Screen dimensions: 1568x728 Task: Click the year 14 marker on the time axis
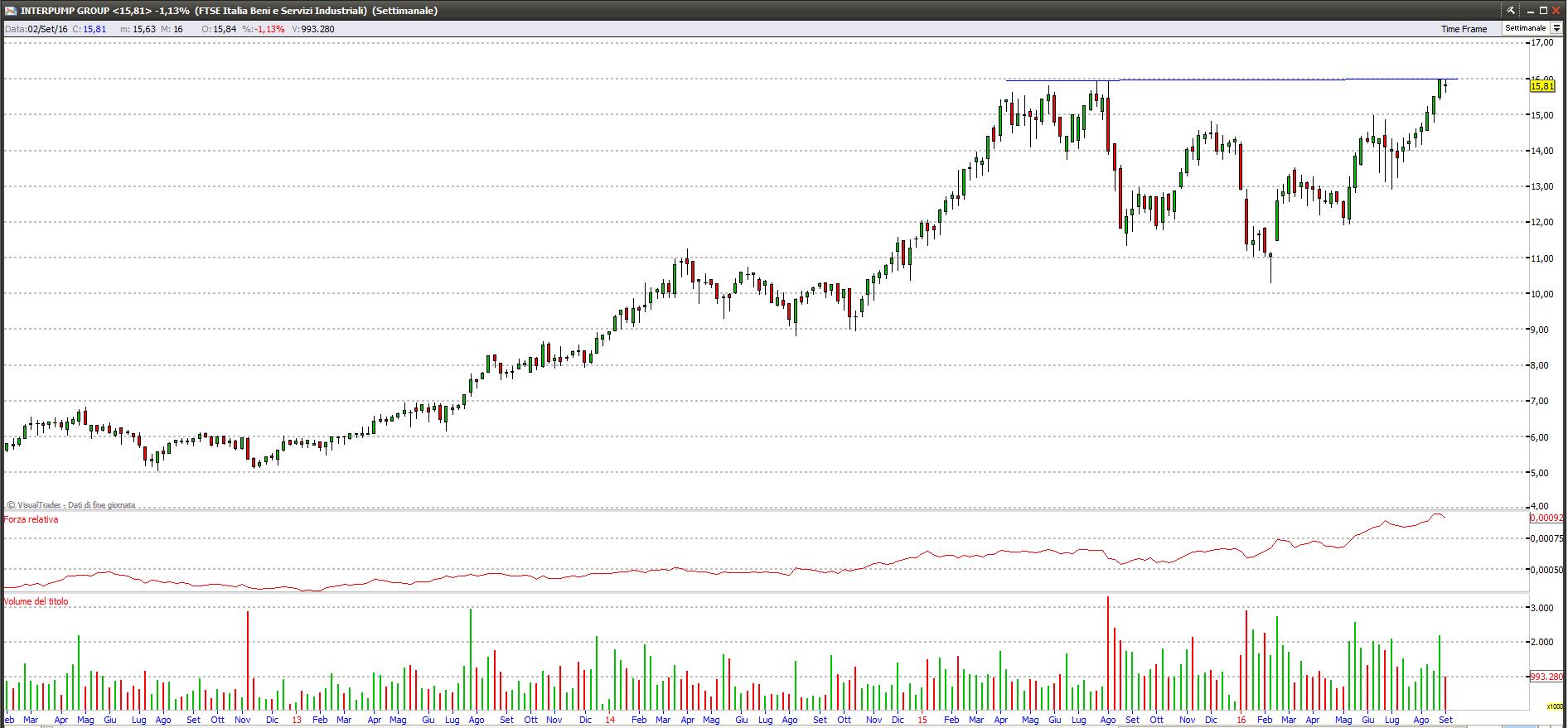[609, 720]
